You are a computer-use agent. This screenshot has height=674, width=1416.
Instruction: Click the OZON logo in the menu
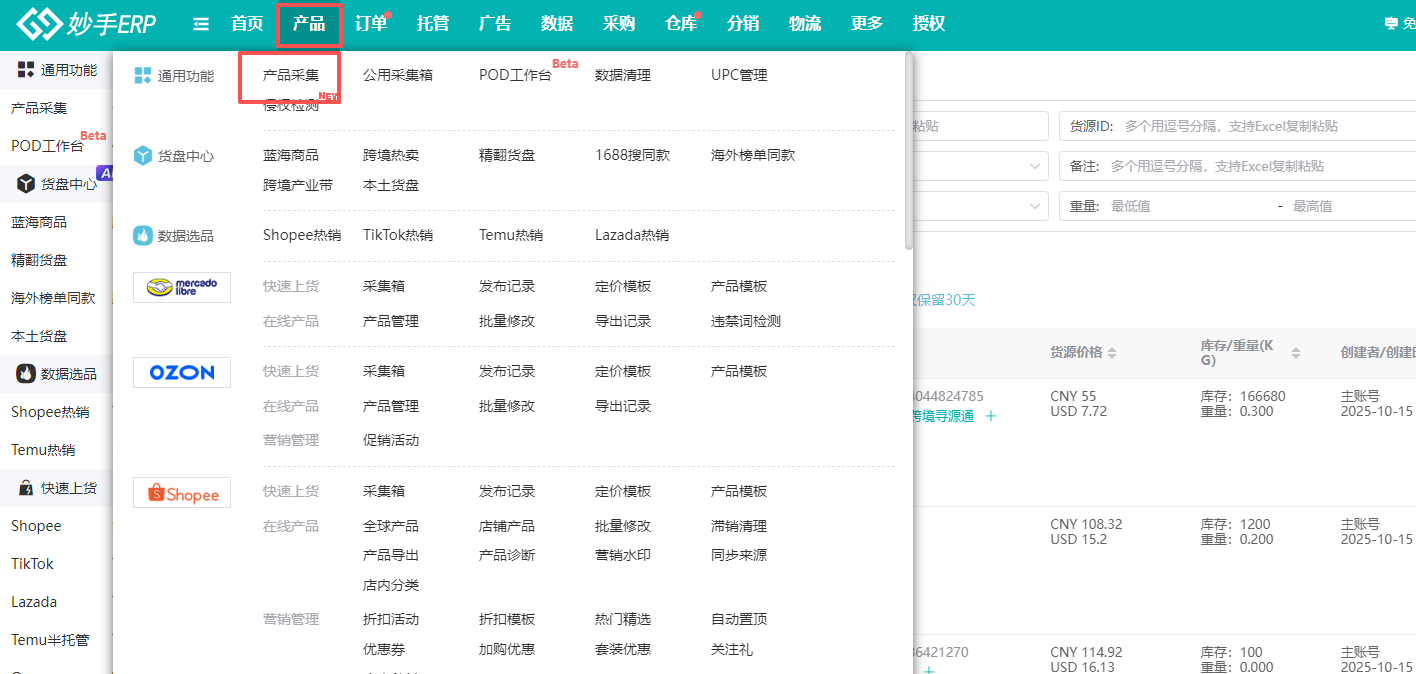[x=182, y=372]
